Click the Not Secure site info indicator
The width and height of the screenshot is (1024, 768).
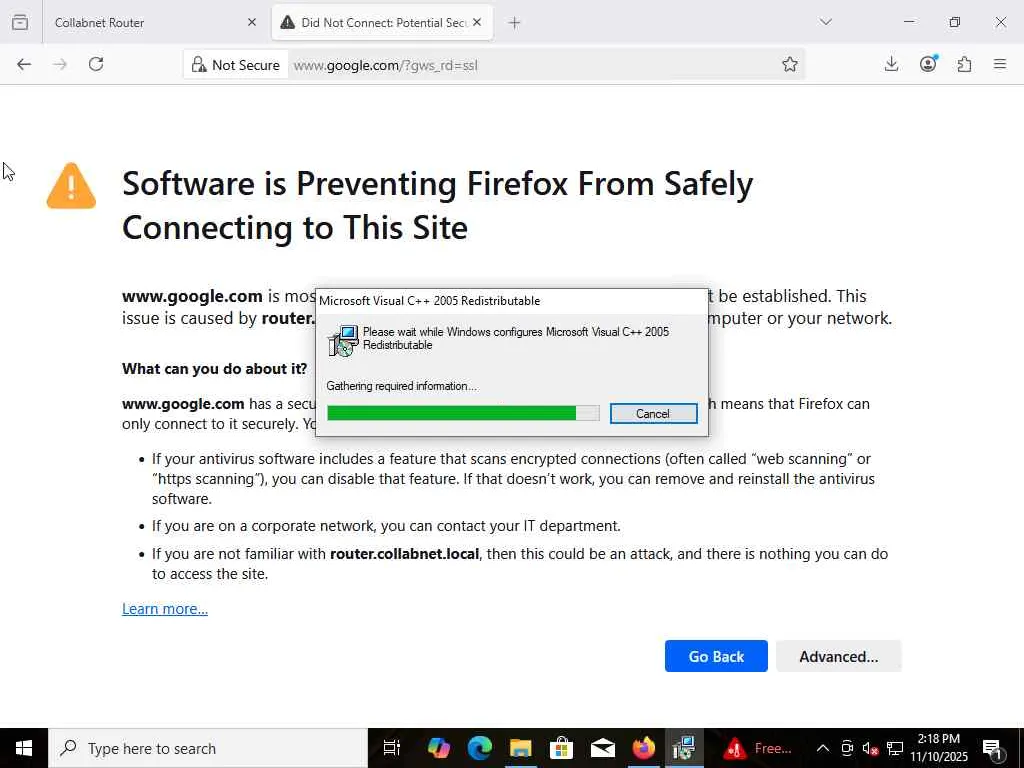point(236,65)
